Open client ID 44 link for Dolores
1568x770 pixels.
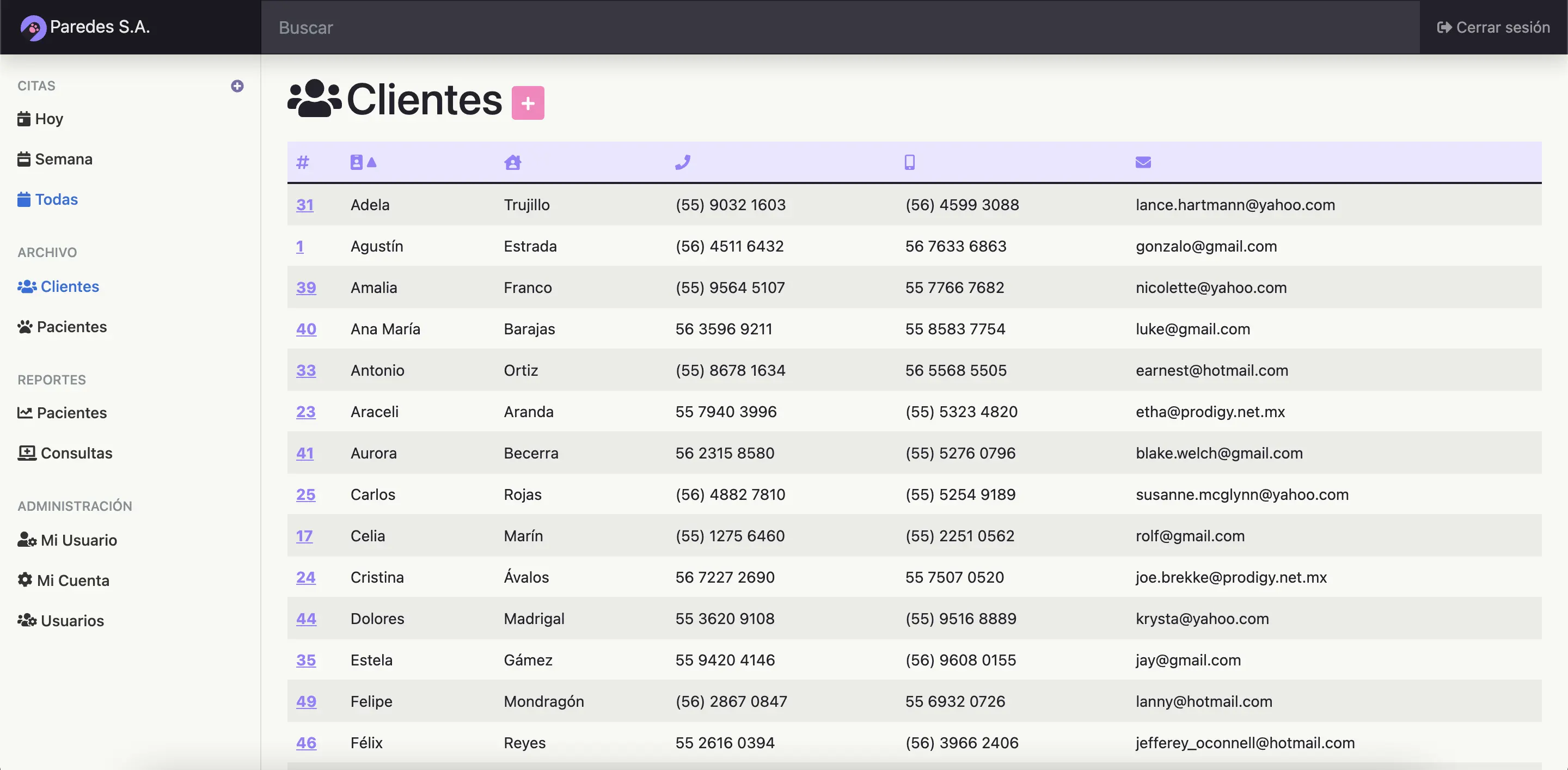(x=305, y=619)
